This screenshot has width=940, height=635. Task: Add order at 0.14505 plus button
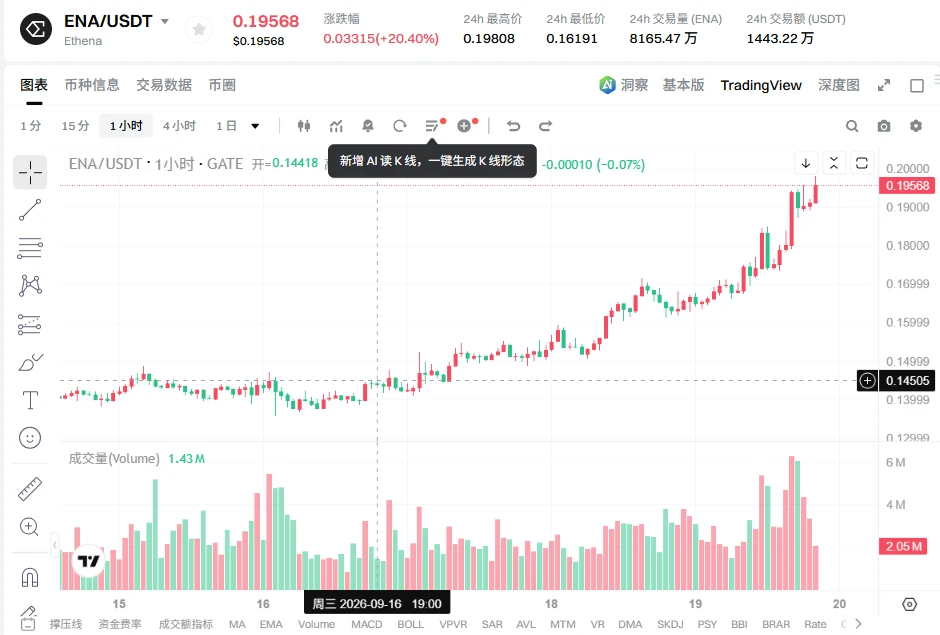(867, 380)
